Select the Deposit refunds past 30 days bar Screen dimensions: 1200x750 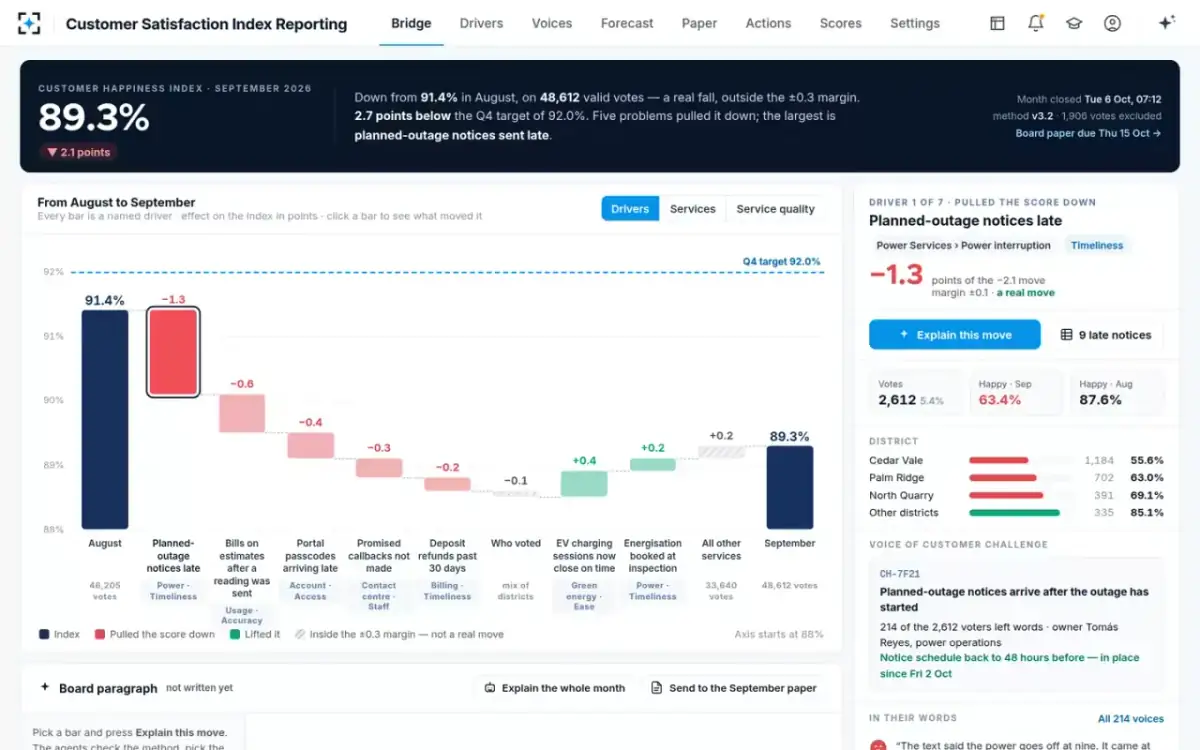(x=447, y=484)
